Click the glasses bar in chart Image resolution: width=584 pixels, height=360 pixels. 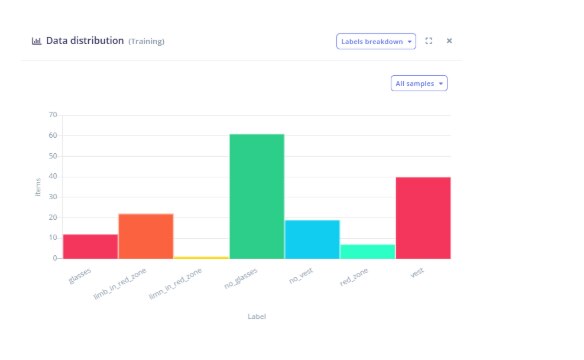point(91,246)
